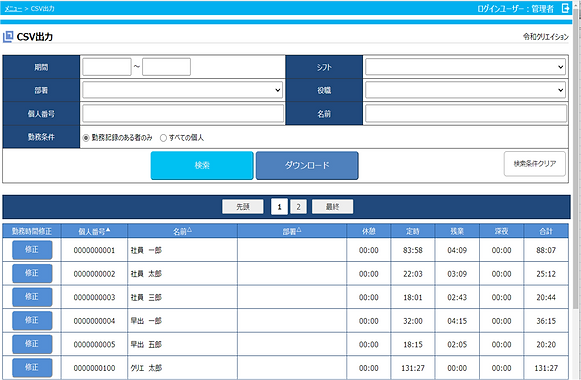Click the 02:43 残業 value
This screenshot has height=380, width=581.
pos(457,297)
